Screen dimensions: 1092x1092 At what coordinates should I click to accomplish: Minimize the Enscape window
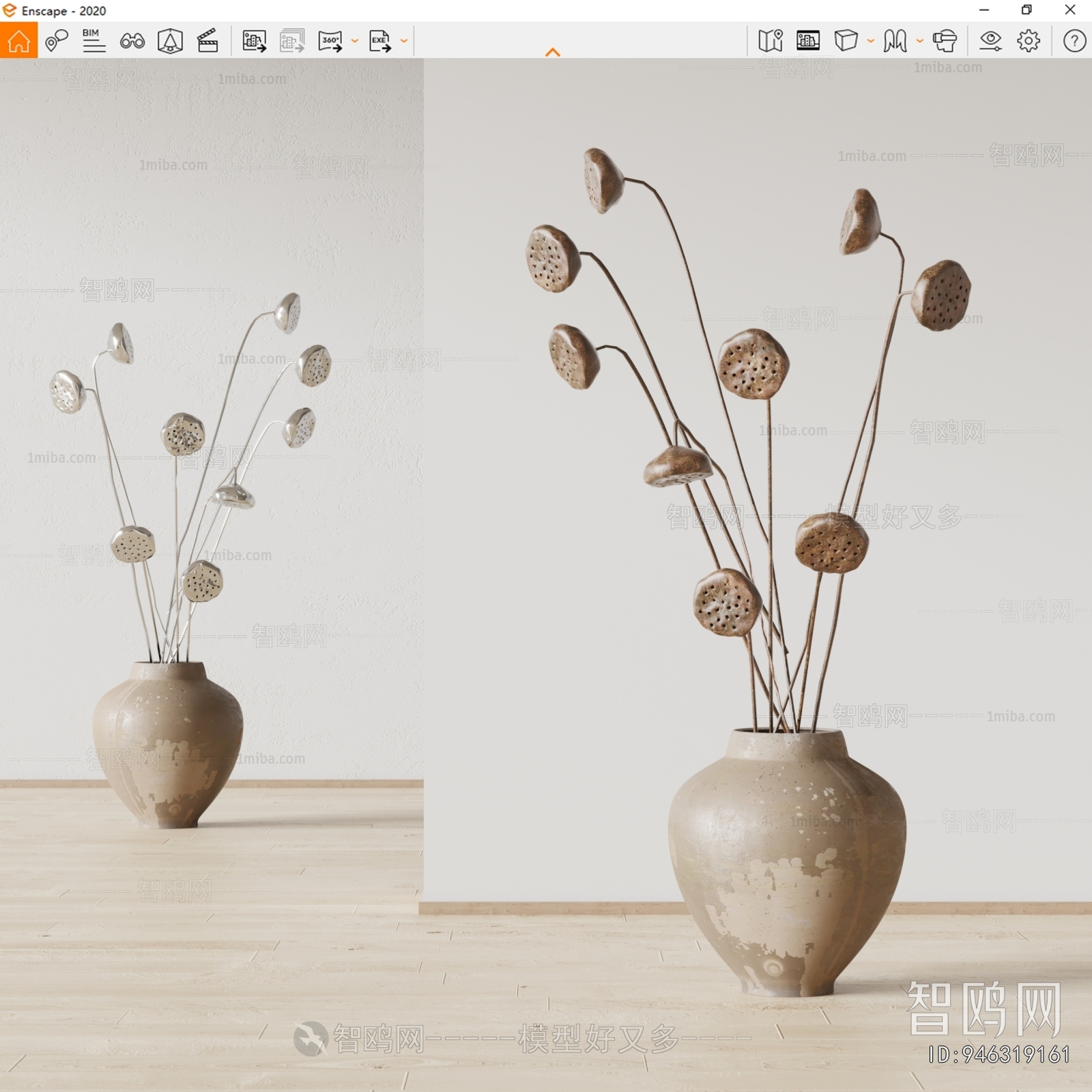tap(984, 10)
